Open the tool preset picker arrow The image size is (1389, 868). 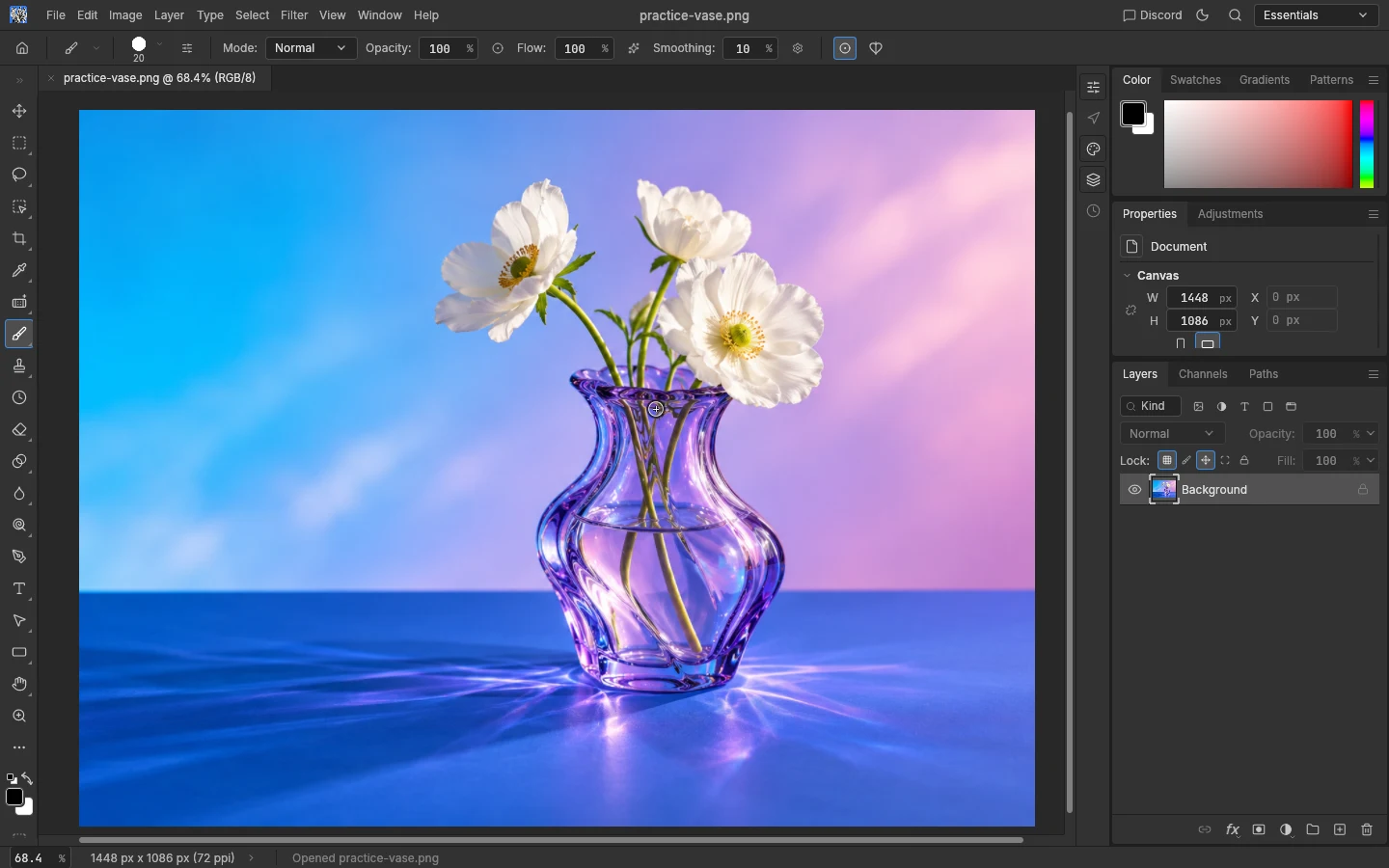pos(96,48)
